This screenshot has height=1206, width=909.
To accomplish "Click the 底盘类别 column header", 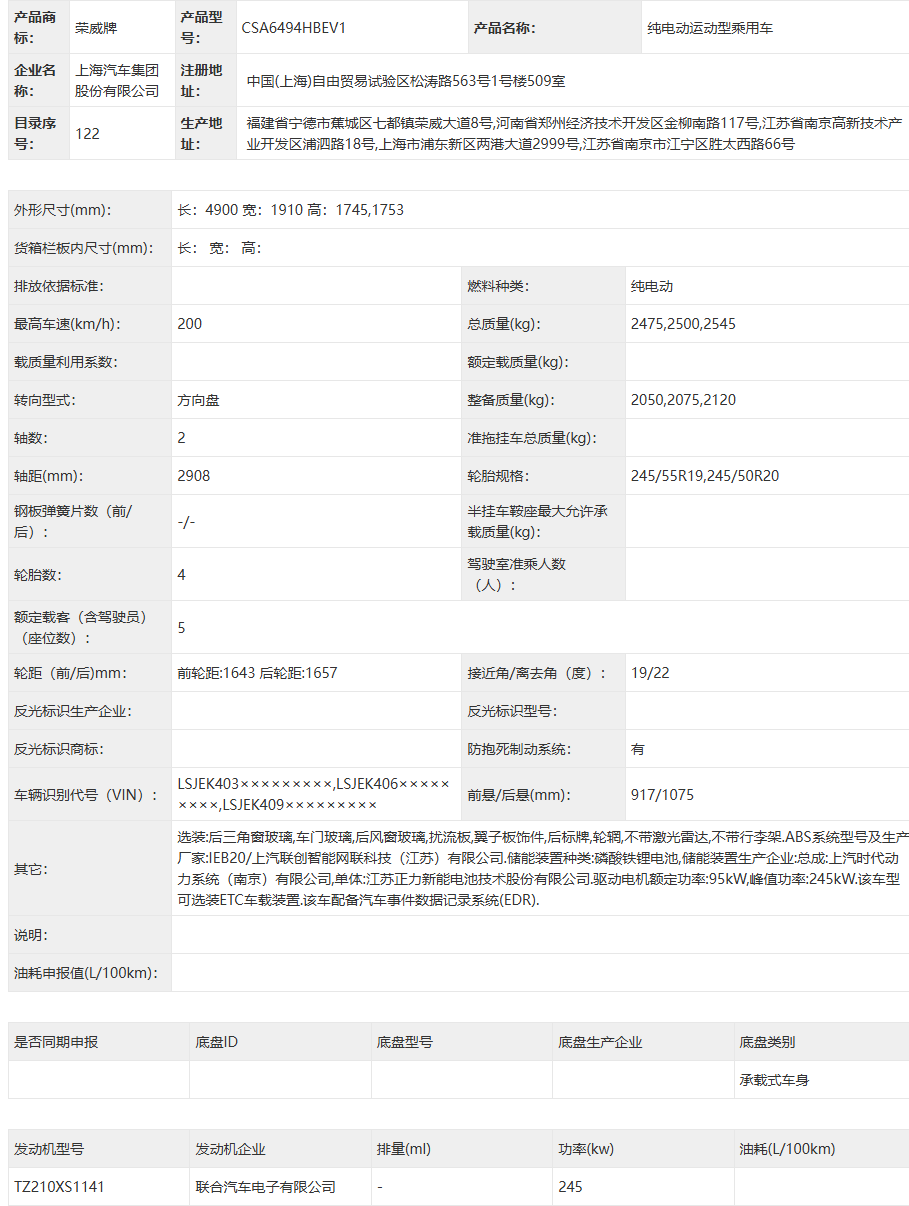I will coord(767,1042).
